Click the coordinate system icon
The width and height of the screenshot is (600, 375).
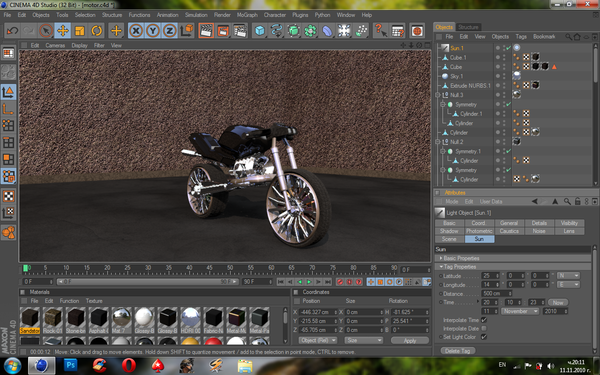187,31
